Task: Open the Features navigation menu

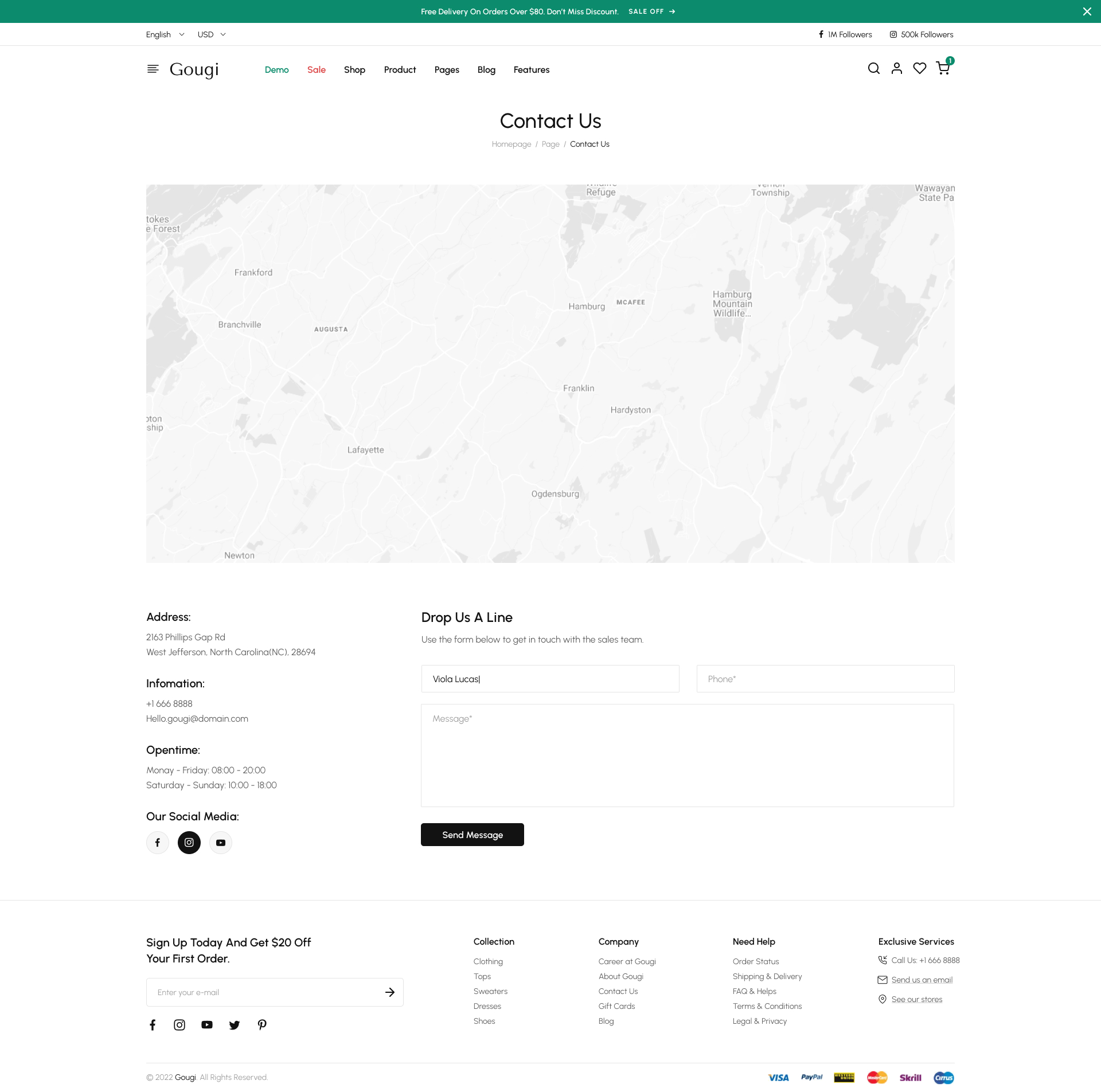Action: (532, 69)
